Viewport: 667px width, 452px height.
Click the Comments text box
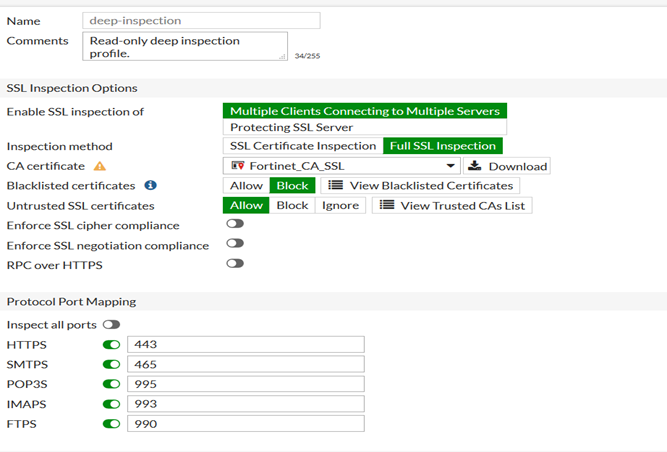[185, 47]
